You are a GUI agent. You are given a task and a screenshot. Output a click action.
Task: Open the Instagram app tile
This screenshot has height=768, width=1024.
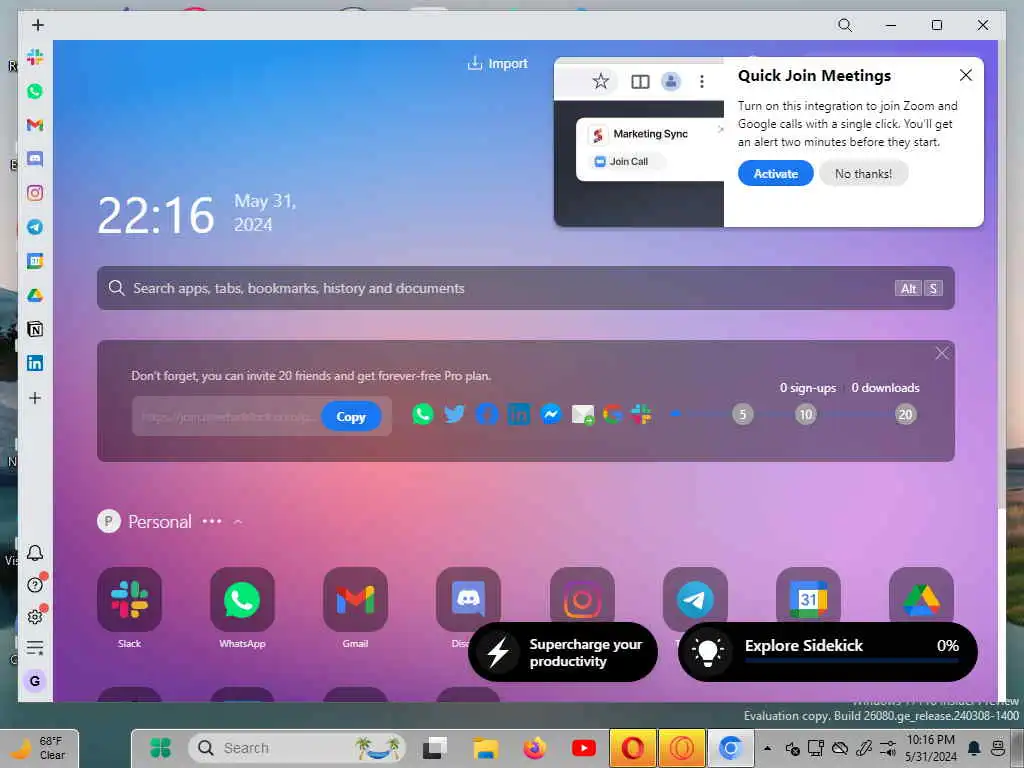583,594
